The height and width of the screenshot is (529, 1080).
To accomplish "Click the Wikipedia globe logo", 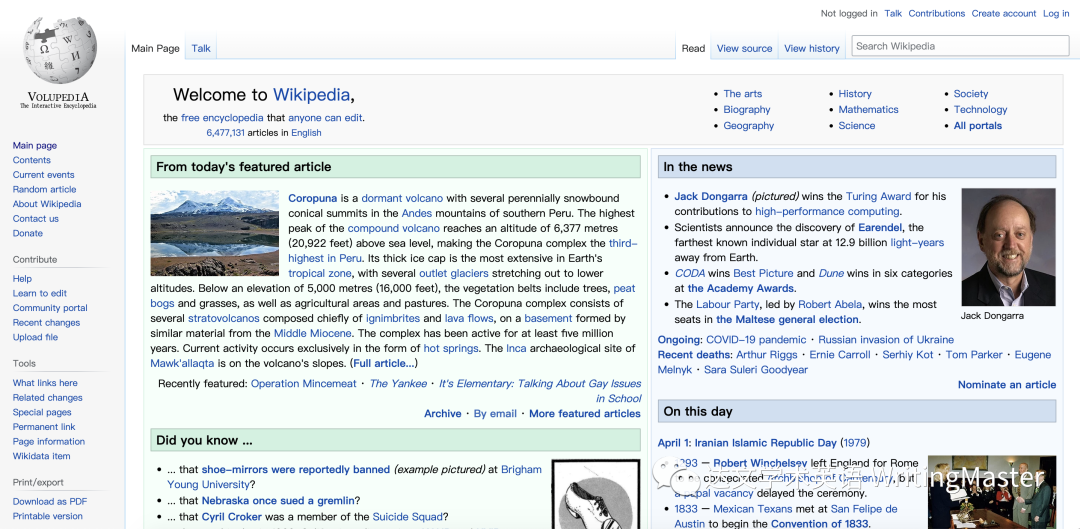I will pyautogui.click(x=59, y=50).
